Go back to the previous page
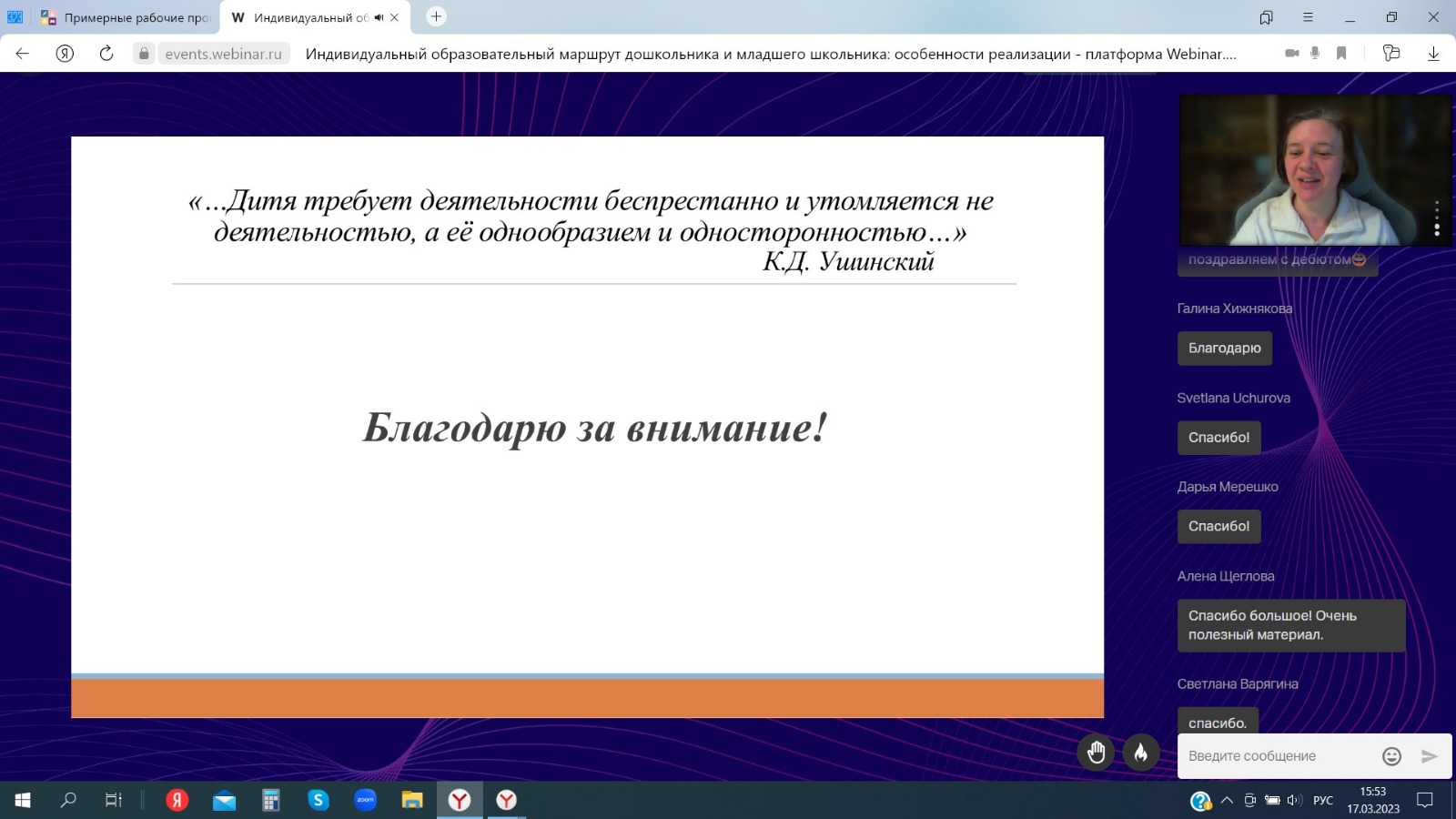This screenshot has width=1456, height=819. point(23,54)
